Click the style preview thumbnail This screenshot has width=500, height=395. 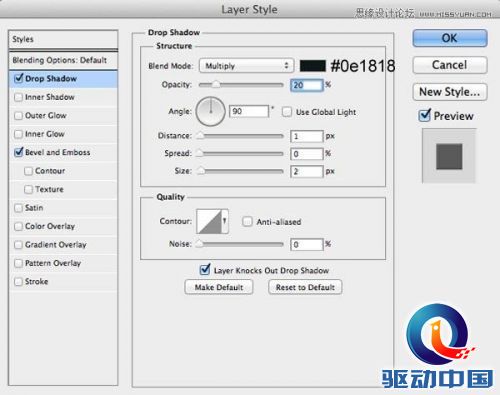click(x=449, y=156)
